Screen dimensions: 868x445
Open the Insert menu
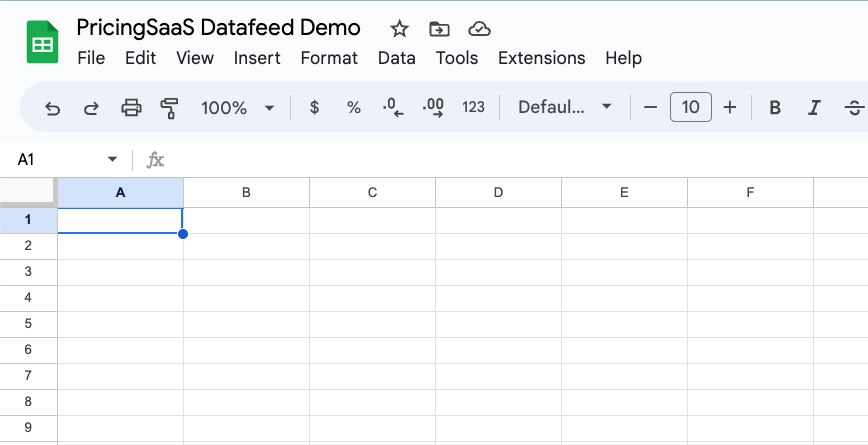pyautogui.click(x=257, y=58)
